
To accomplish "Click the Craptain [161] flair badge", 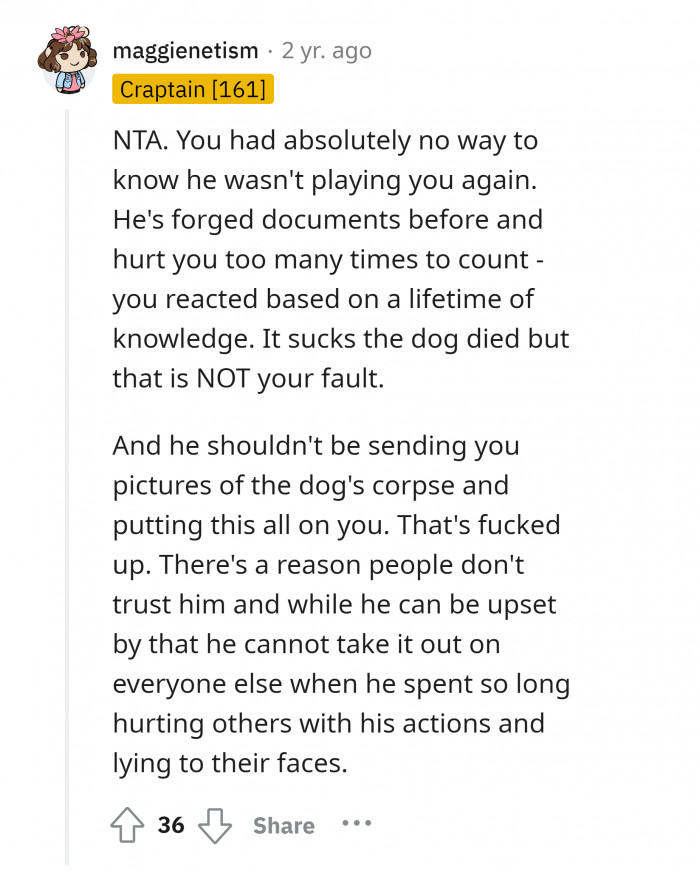I will 191,90.
